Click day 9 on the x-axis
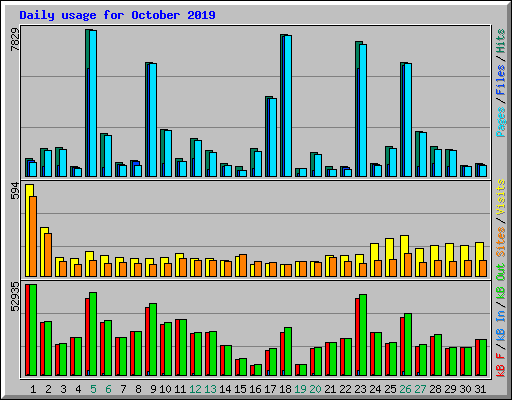Viewport: 512px width, 400px height. point(153,389)
